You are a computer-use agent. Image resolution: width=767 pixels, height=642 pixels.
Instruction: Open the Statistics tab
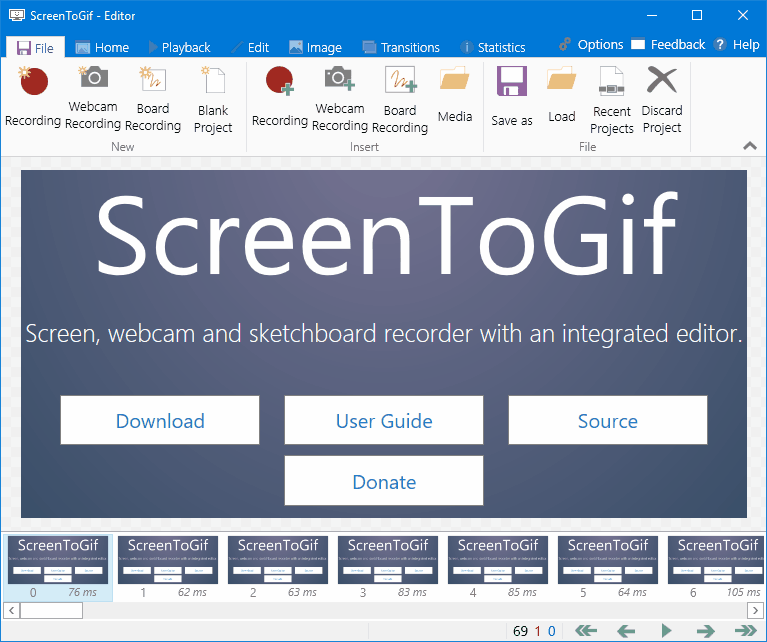tap(493, 47)
